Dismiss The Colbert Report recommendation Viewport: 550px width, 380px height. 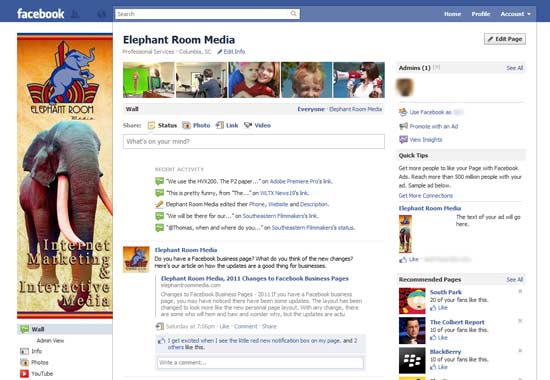(520, 321)
